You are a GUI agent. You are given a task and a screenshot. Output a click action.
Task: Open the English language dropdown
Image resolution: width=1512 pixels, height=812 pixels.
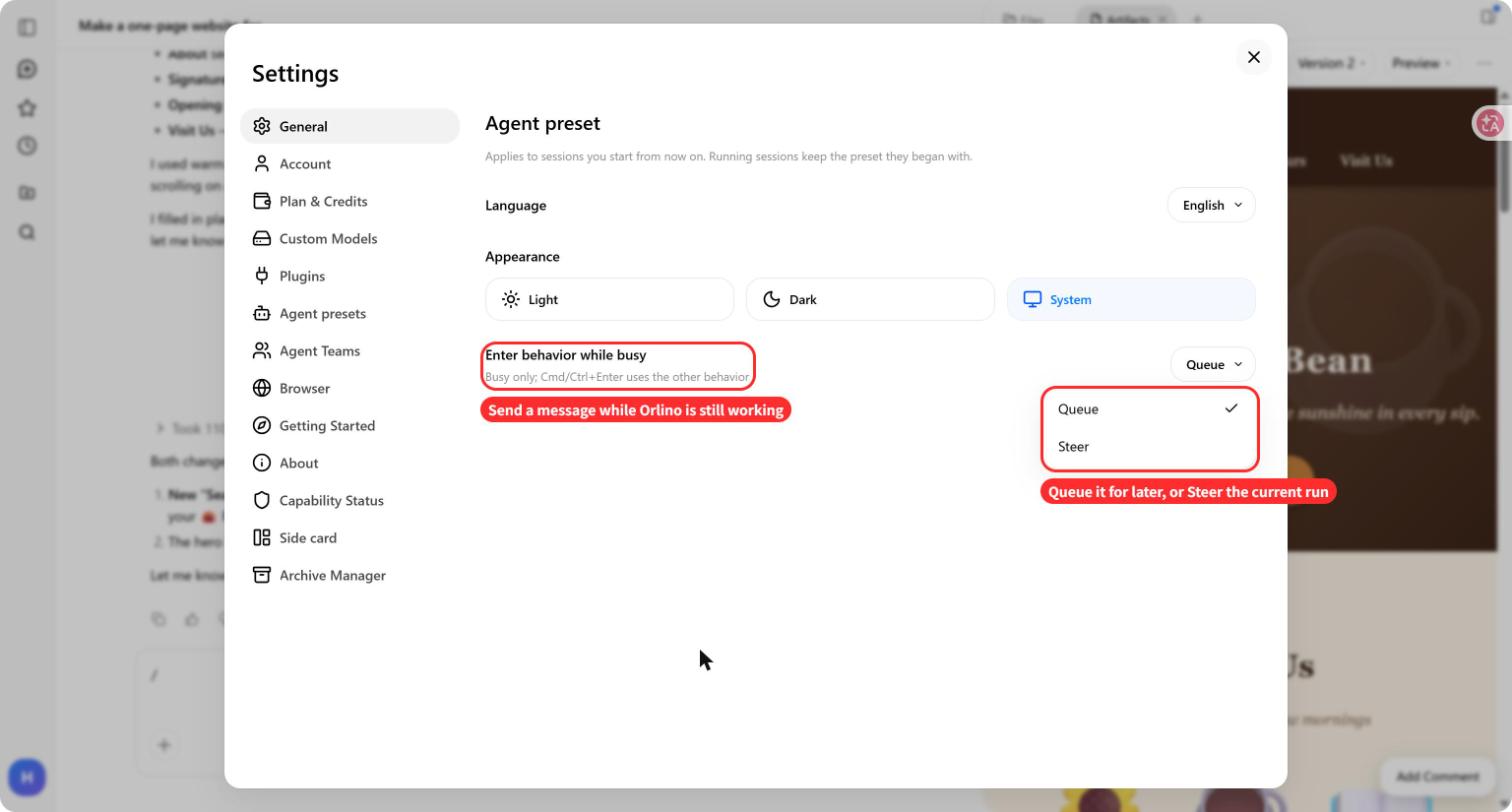(1211, 205)
